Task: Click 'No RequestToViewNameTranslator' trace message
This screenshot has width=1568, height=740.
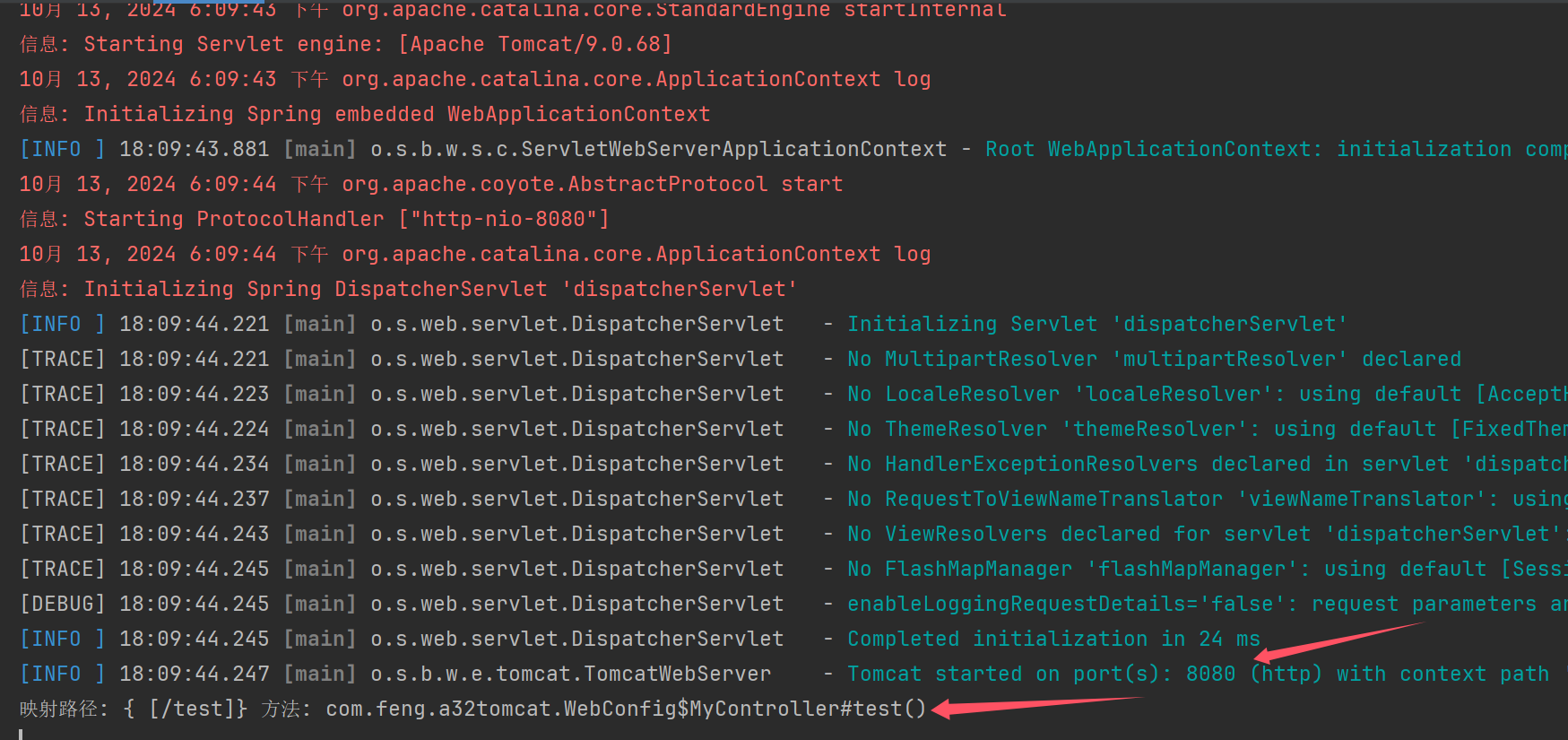Action: (x=1208, y=499)
